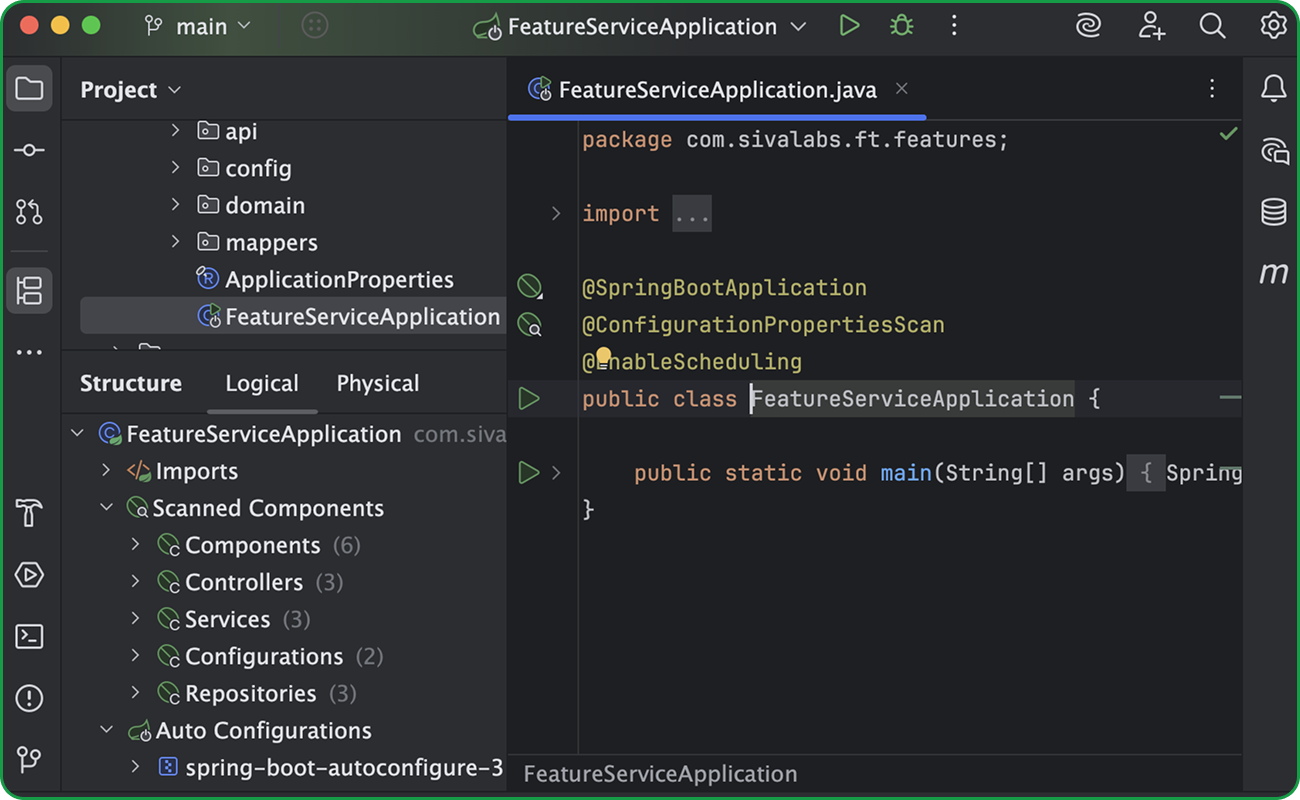
Task: Open IDE settings gear
Action: [x=1273, y=26]
